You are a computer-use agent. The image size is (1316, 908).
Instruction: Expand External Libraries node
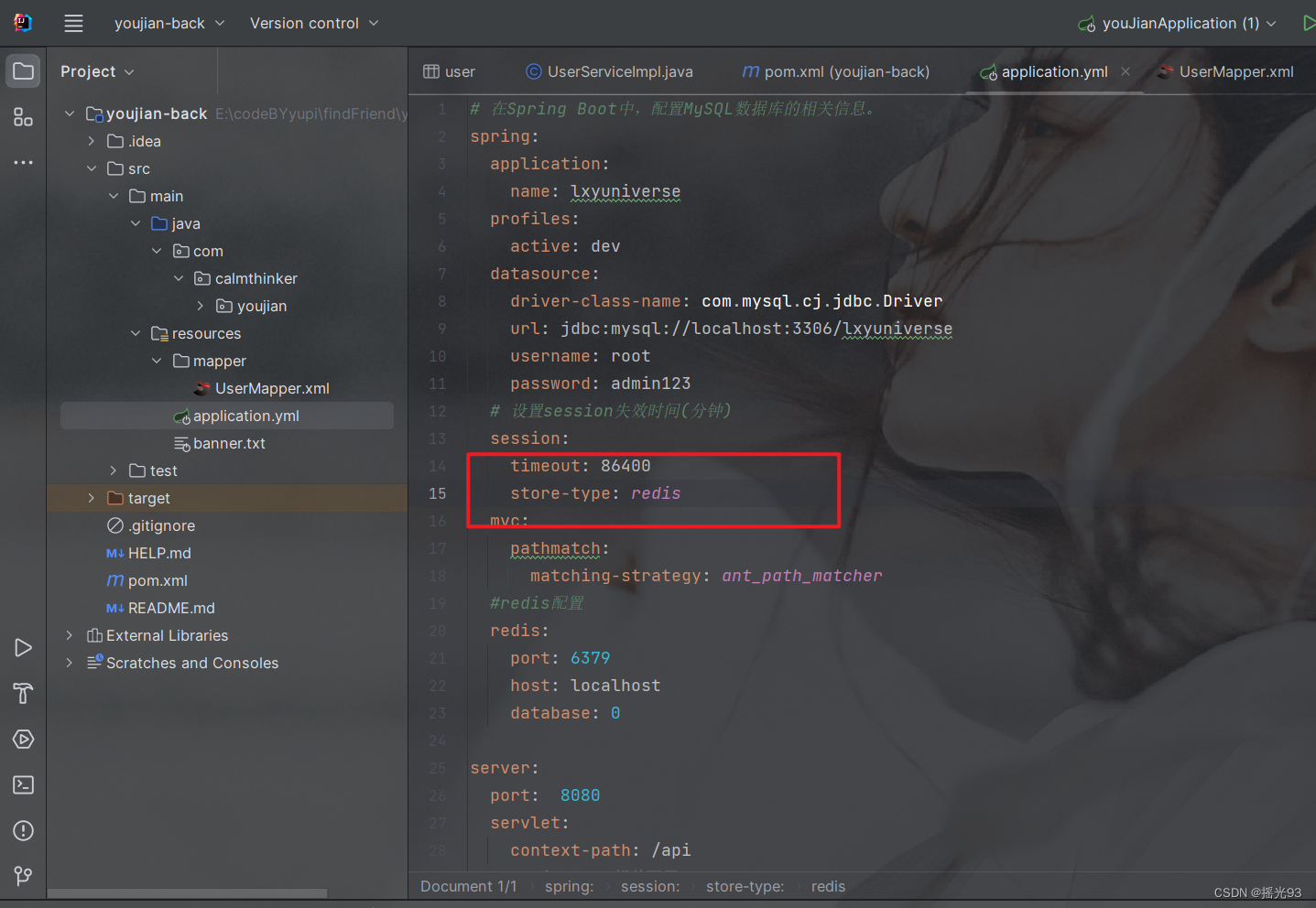tap(70, 635)
